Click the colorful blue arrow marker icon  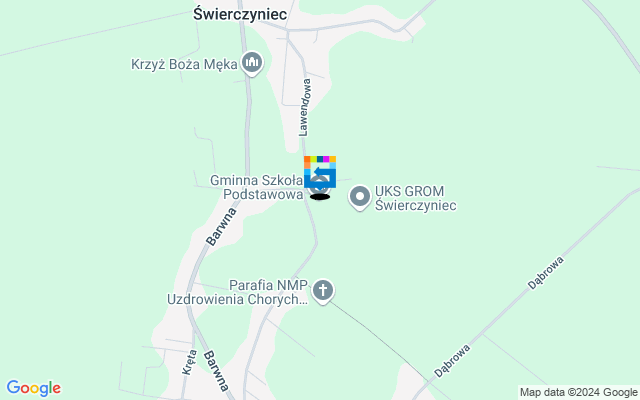tap(320, 172)
